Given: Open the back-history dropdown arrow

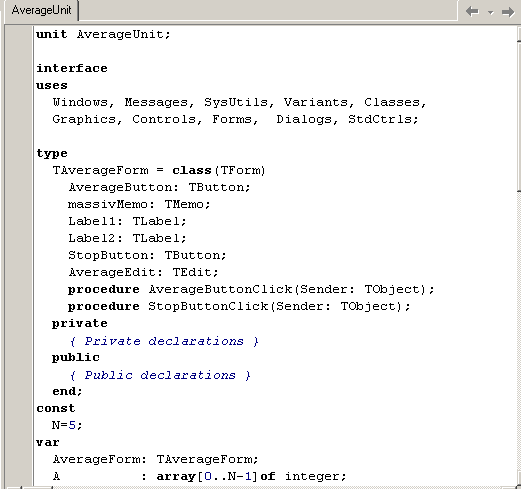Looking at the screenshot, I should [x=490, y=12].
